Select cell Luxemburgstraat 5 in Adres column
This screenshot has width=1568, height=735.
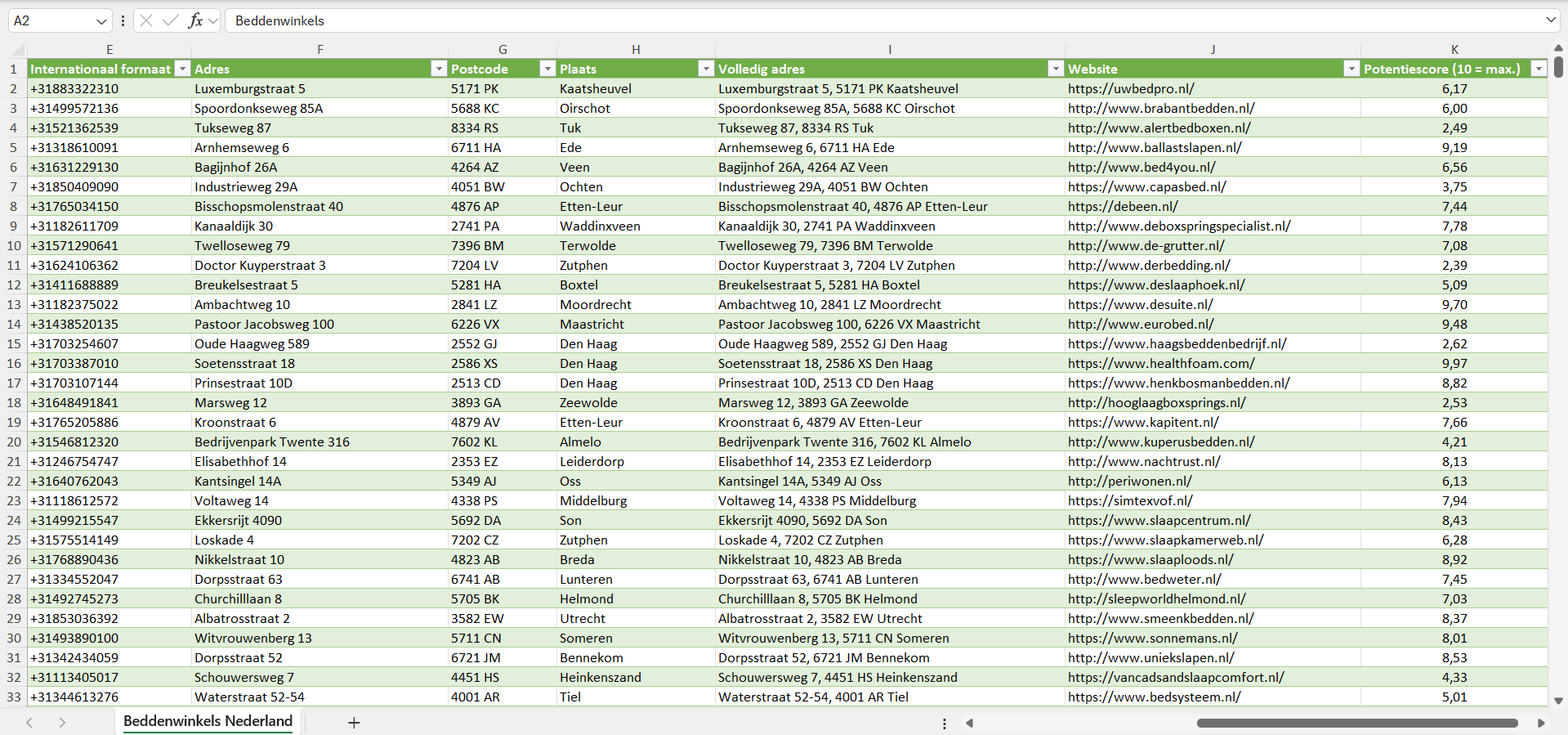pos(320,88)
